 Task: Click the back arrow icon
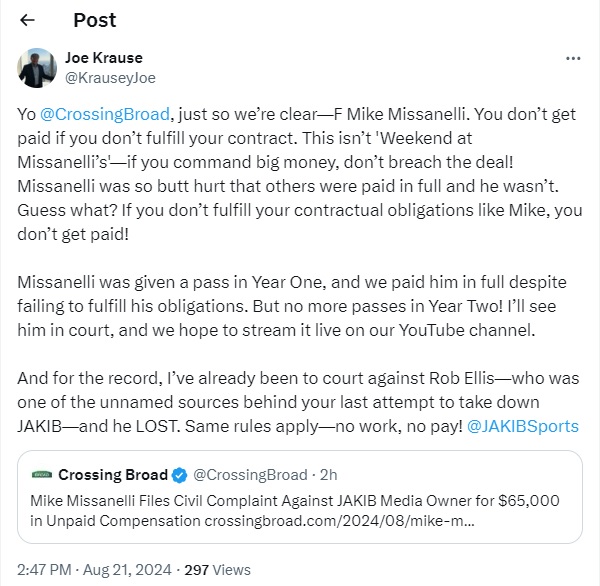(x=27, y=20)
